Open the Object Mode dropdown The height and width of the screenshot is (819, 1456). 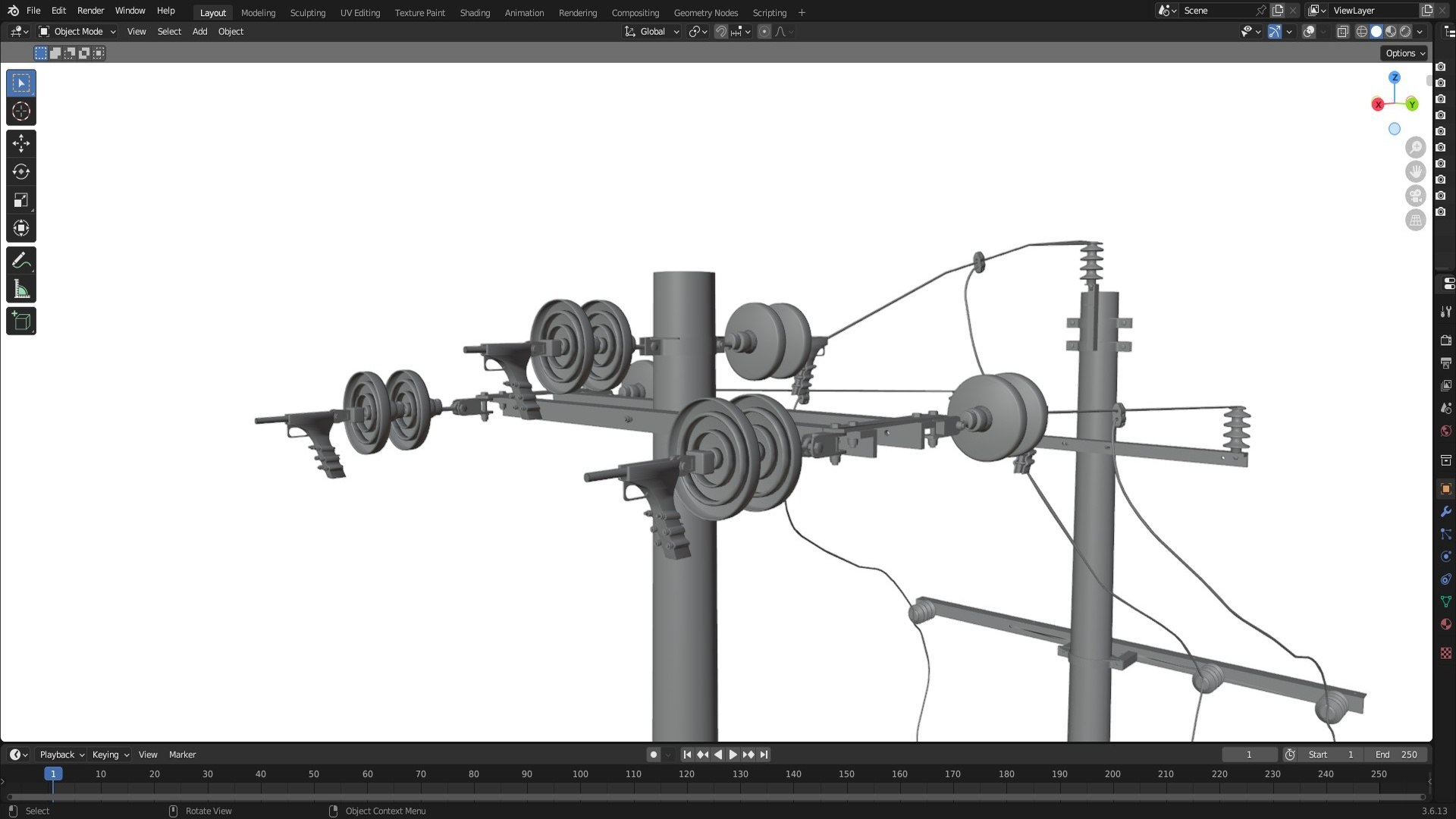click(77, 32)
